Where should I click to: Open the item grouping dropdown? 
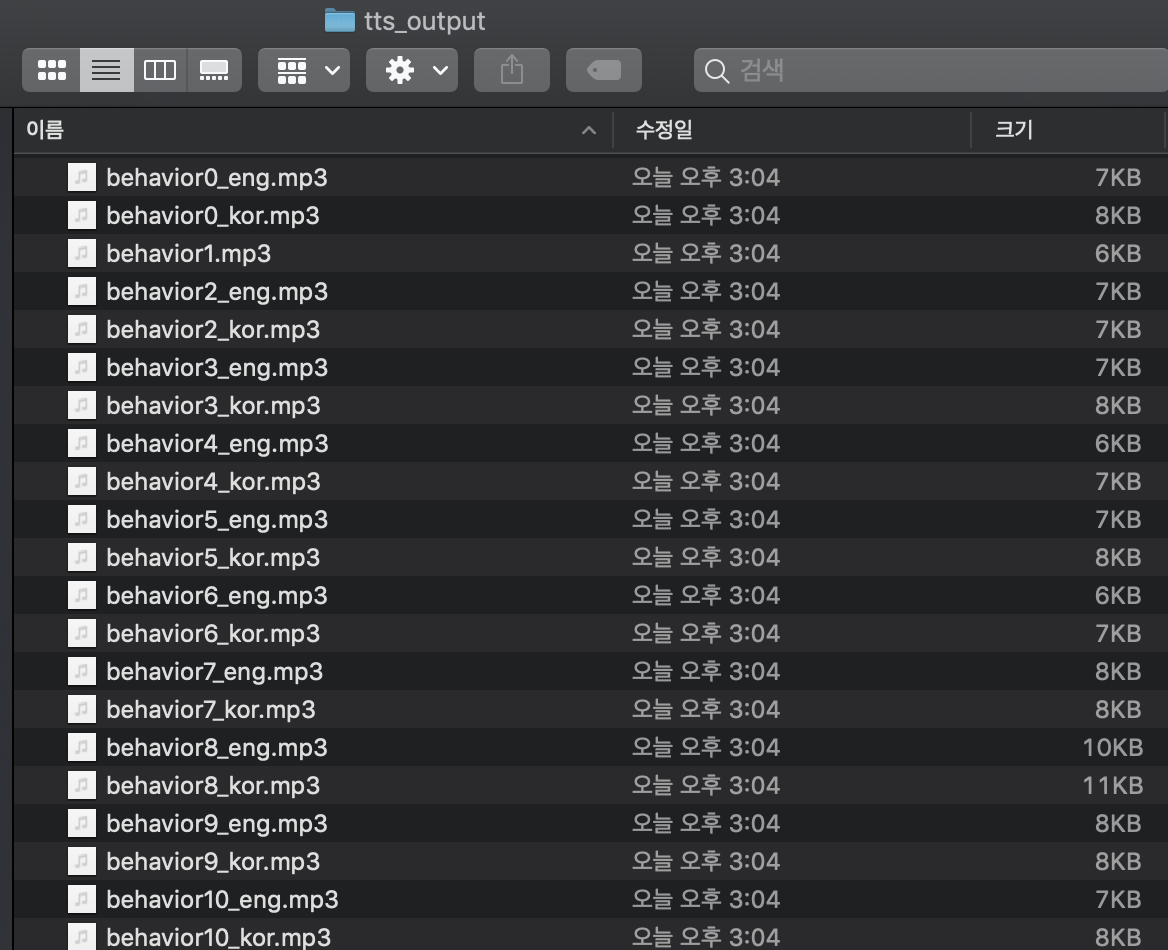tap(304, 70)
